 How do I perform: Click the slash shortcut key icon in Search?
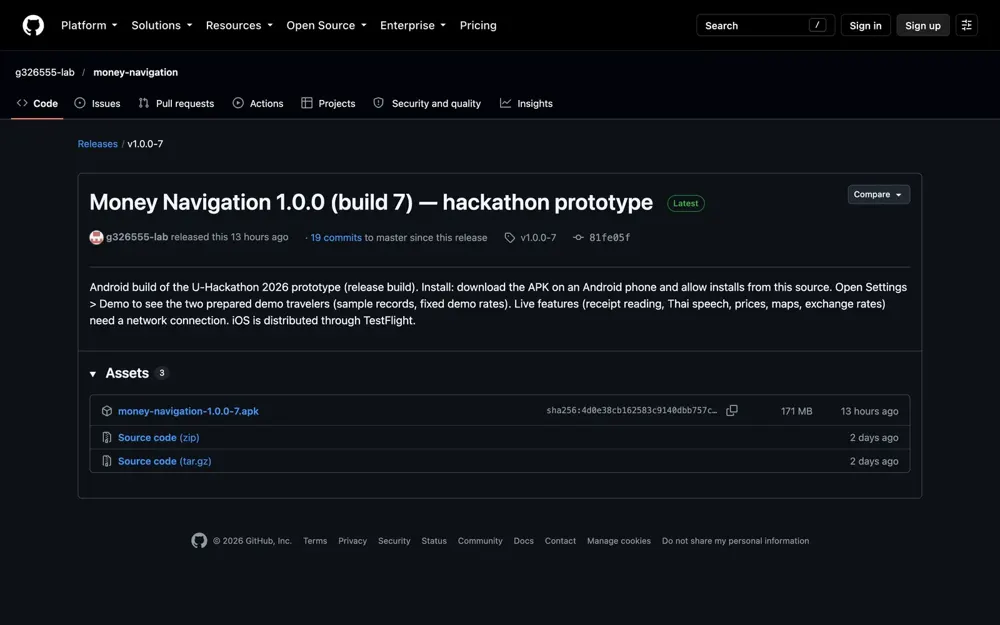(817, 25)
